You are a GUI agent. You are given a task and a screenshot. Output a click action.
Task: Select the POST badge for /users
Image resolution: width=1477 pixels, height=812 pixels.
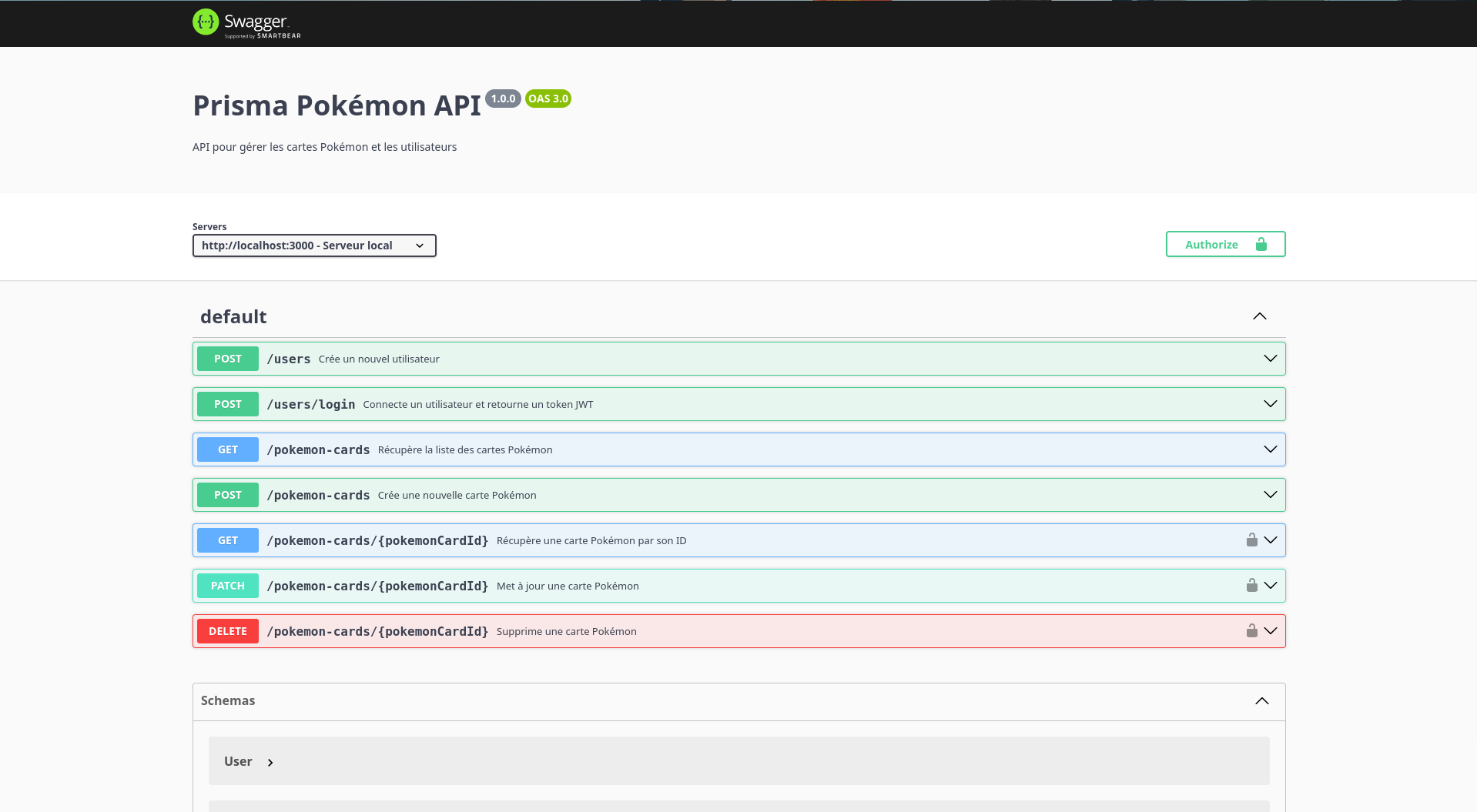[x=227, y=358]
